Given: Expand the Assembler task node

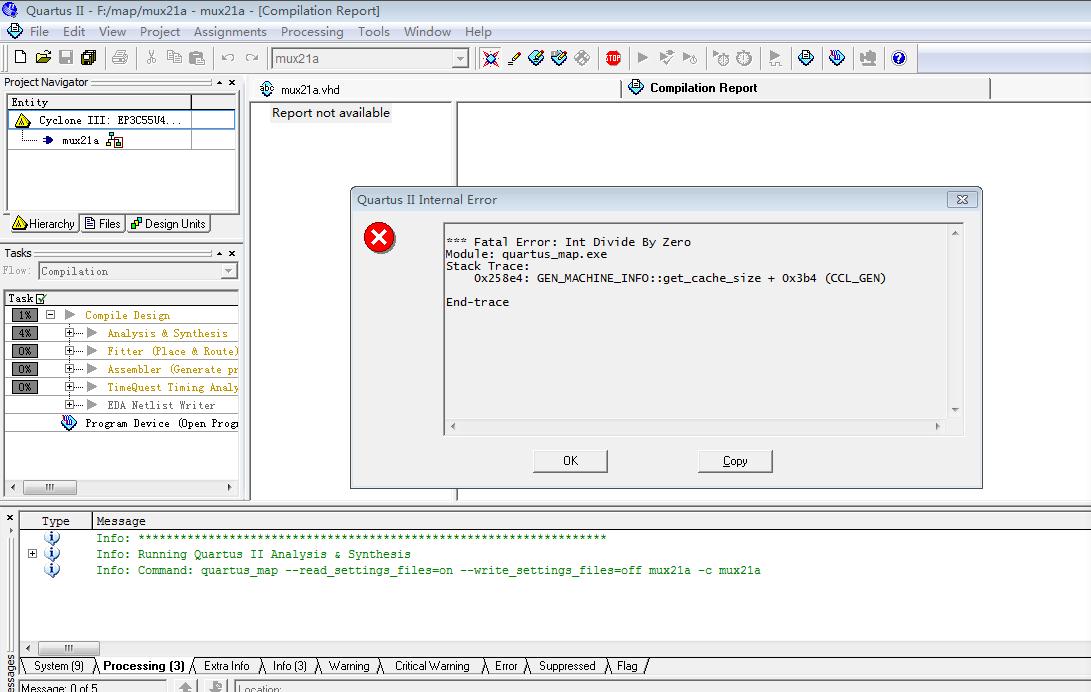Looking at the screenshot, I should pyautogui.click(x=70, y=369).
